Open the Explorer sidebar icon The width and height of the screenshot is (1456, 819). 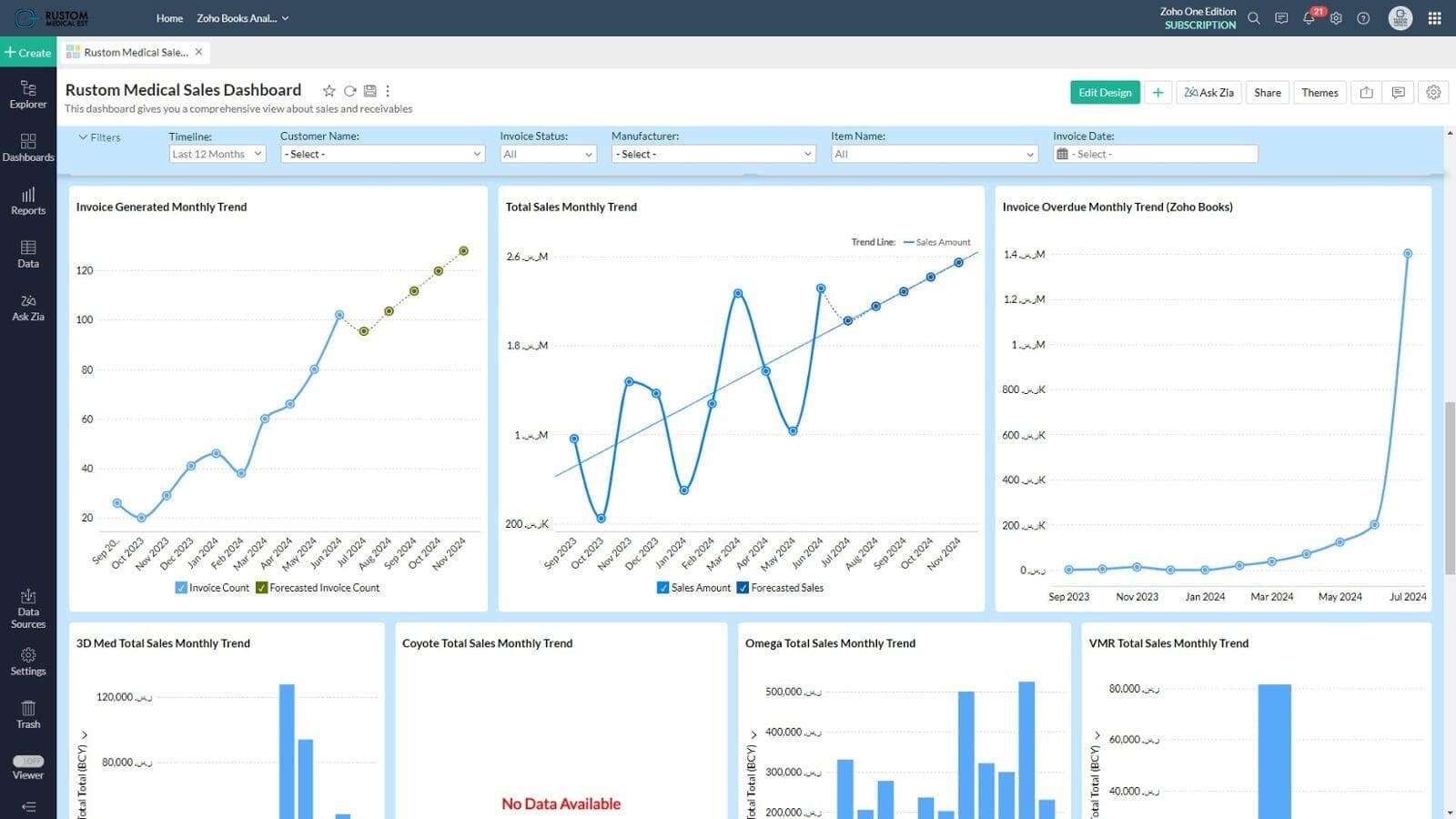[28, 95]
